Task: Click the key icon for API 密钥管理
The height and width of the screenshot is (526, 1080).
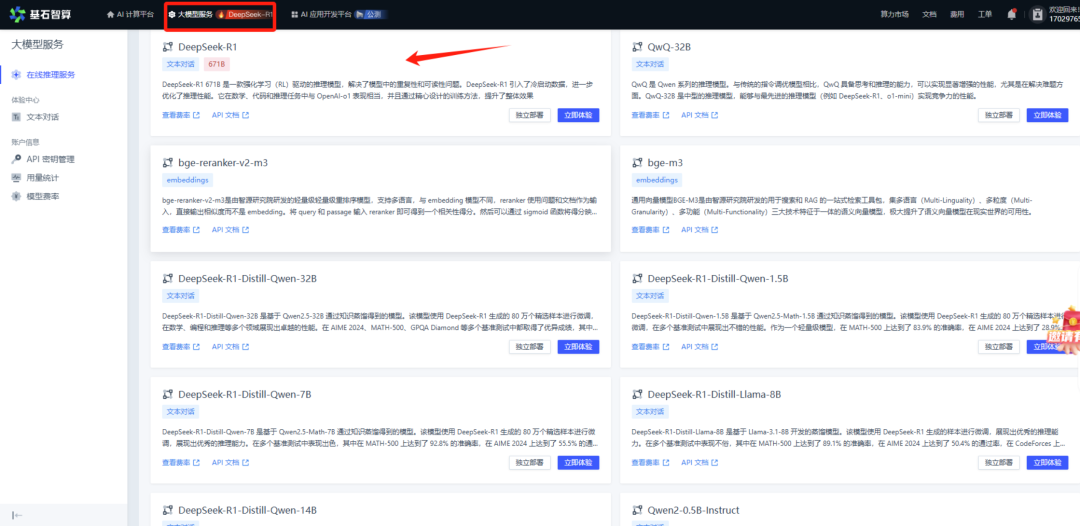Action: coord(17,159)
